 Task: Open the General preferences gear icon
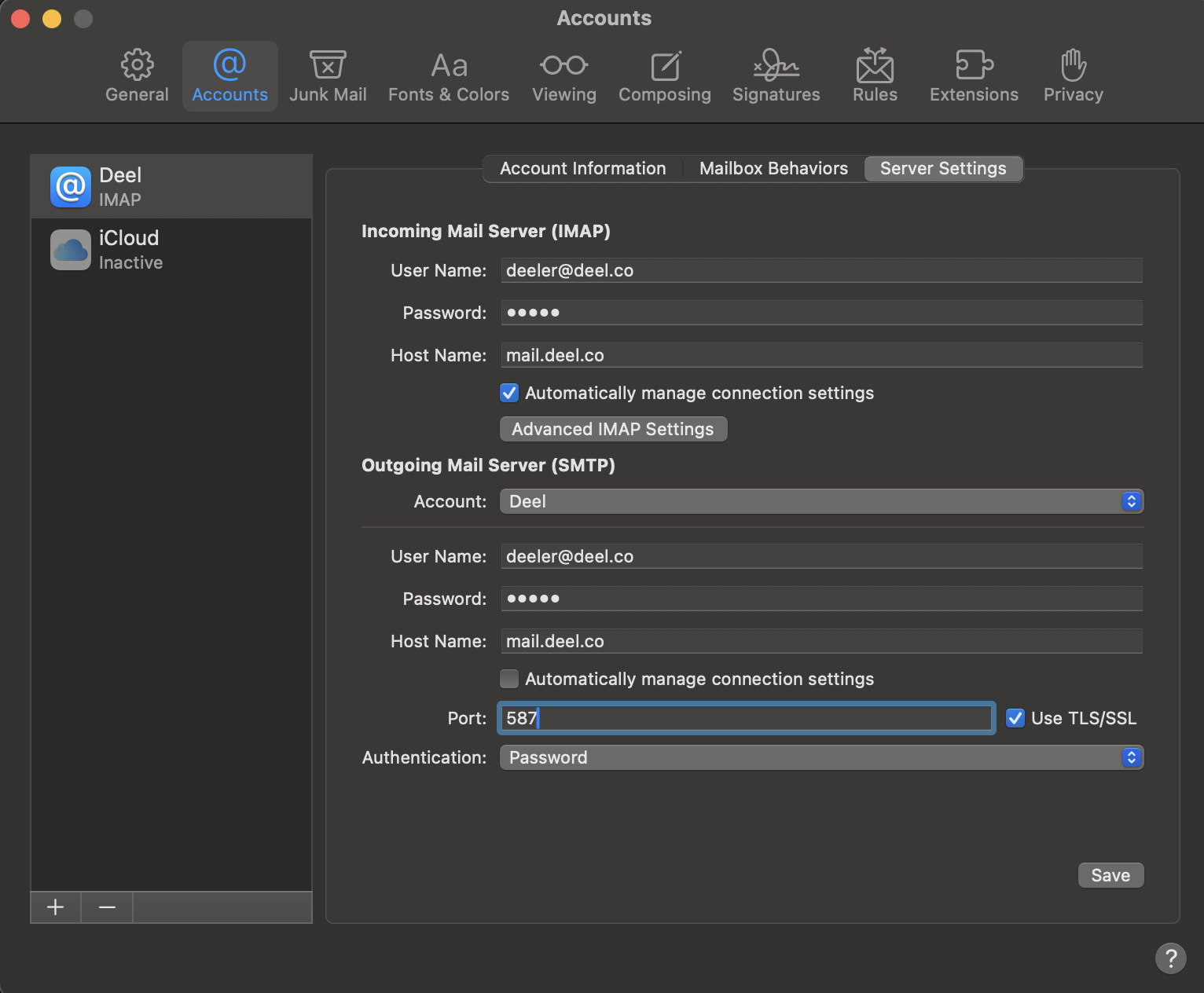point(137,66)
